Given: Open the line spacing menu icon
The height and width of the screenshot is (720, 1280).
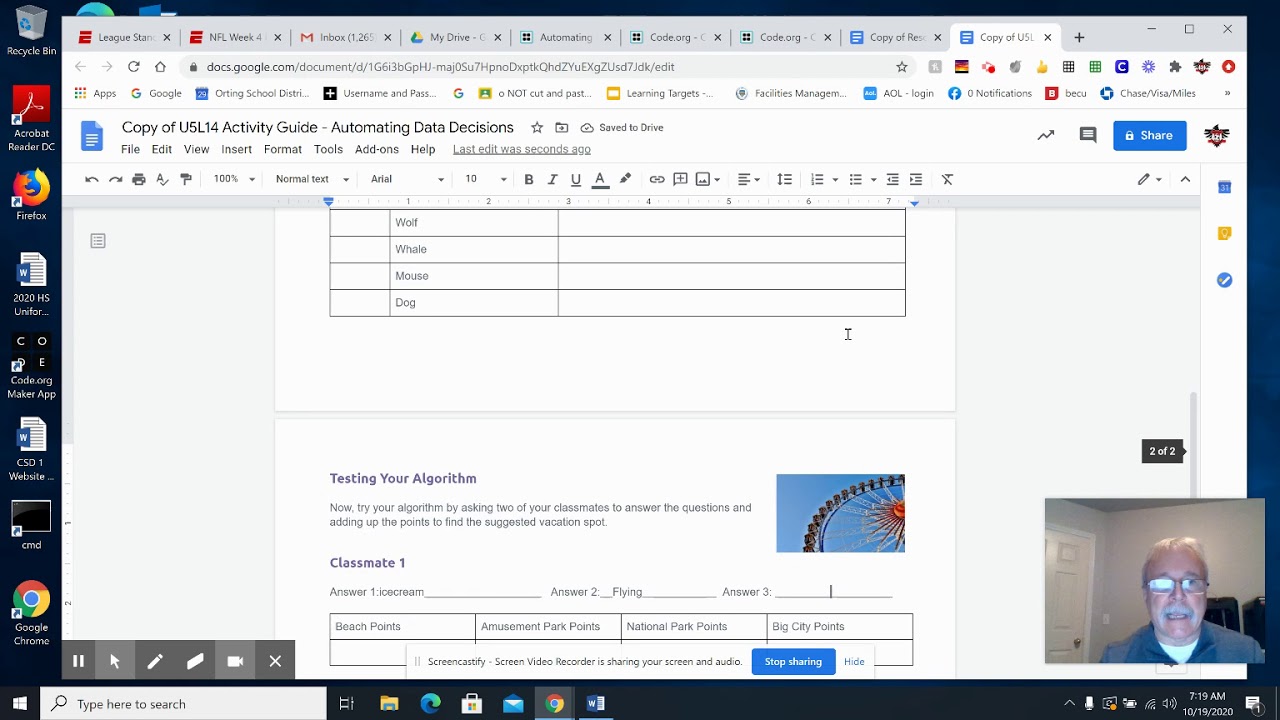Looking at the screenshot, I should (785, 179).
